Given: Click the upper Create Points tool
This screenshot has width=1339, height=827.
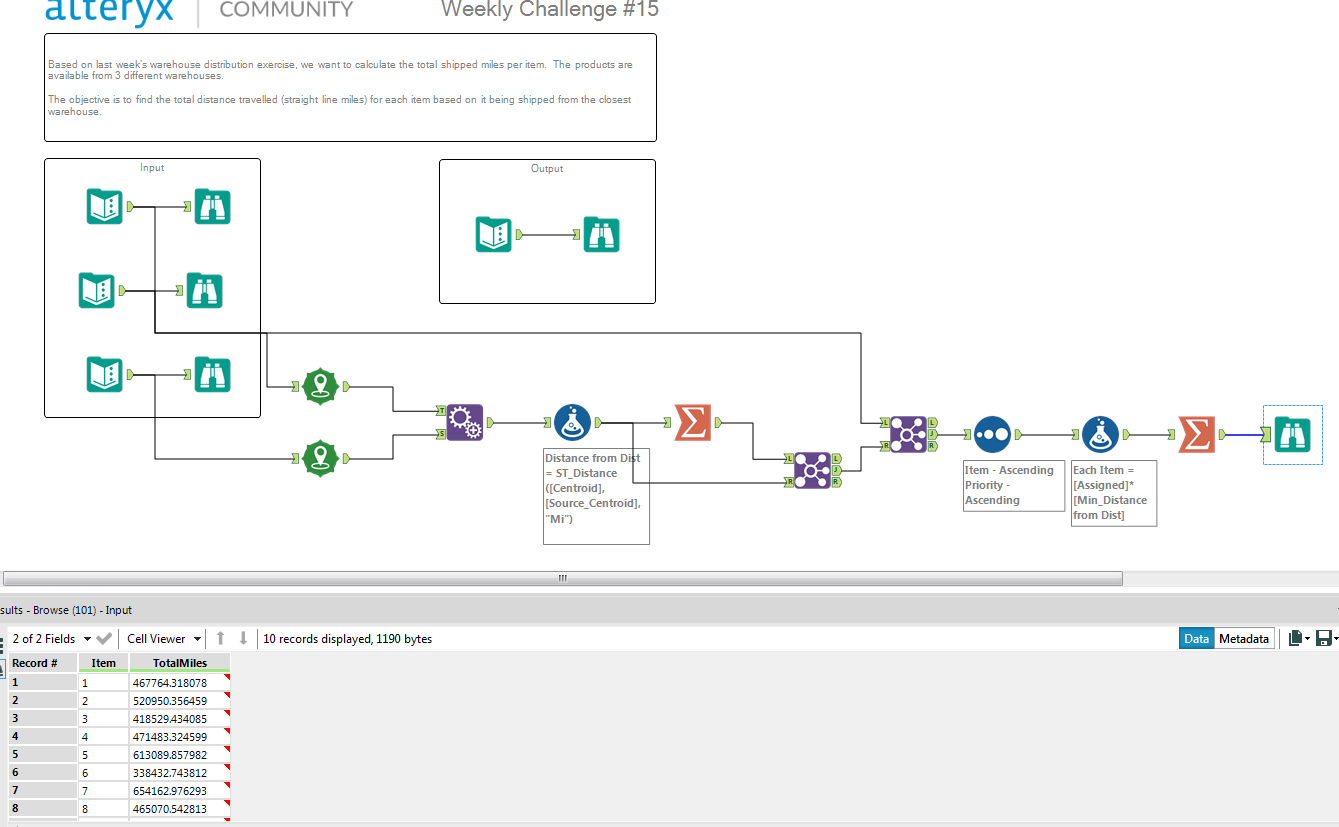Looking at the screenshot, I should point(320,386).
